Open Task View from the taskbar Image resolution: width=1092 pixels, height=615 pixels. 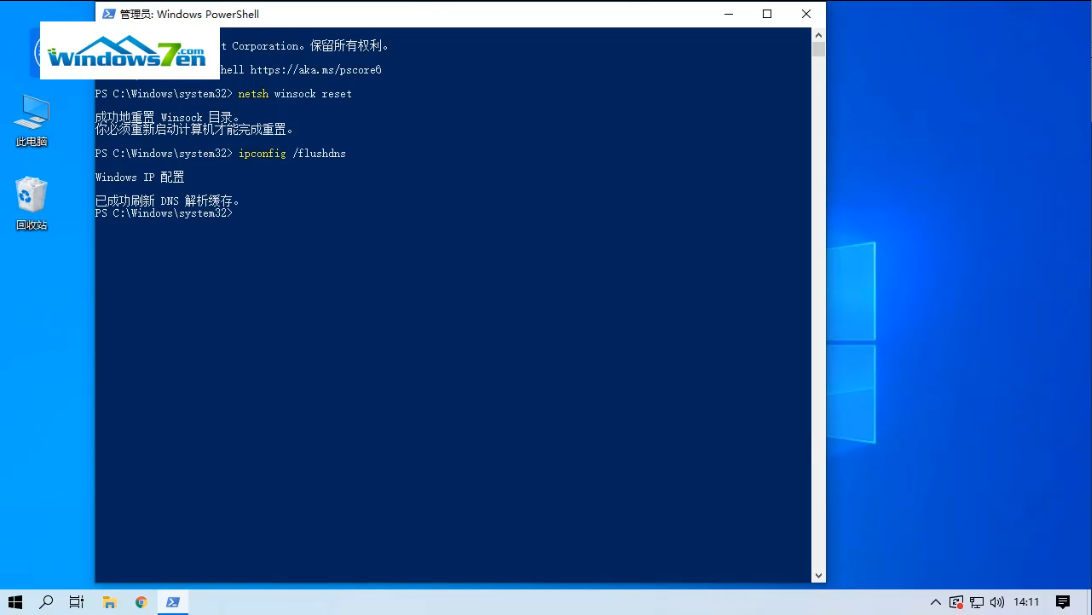(x=77, y=602)
